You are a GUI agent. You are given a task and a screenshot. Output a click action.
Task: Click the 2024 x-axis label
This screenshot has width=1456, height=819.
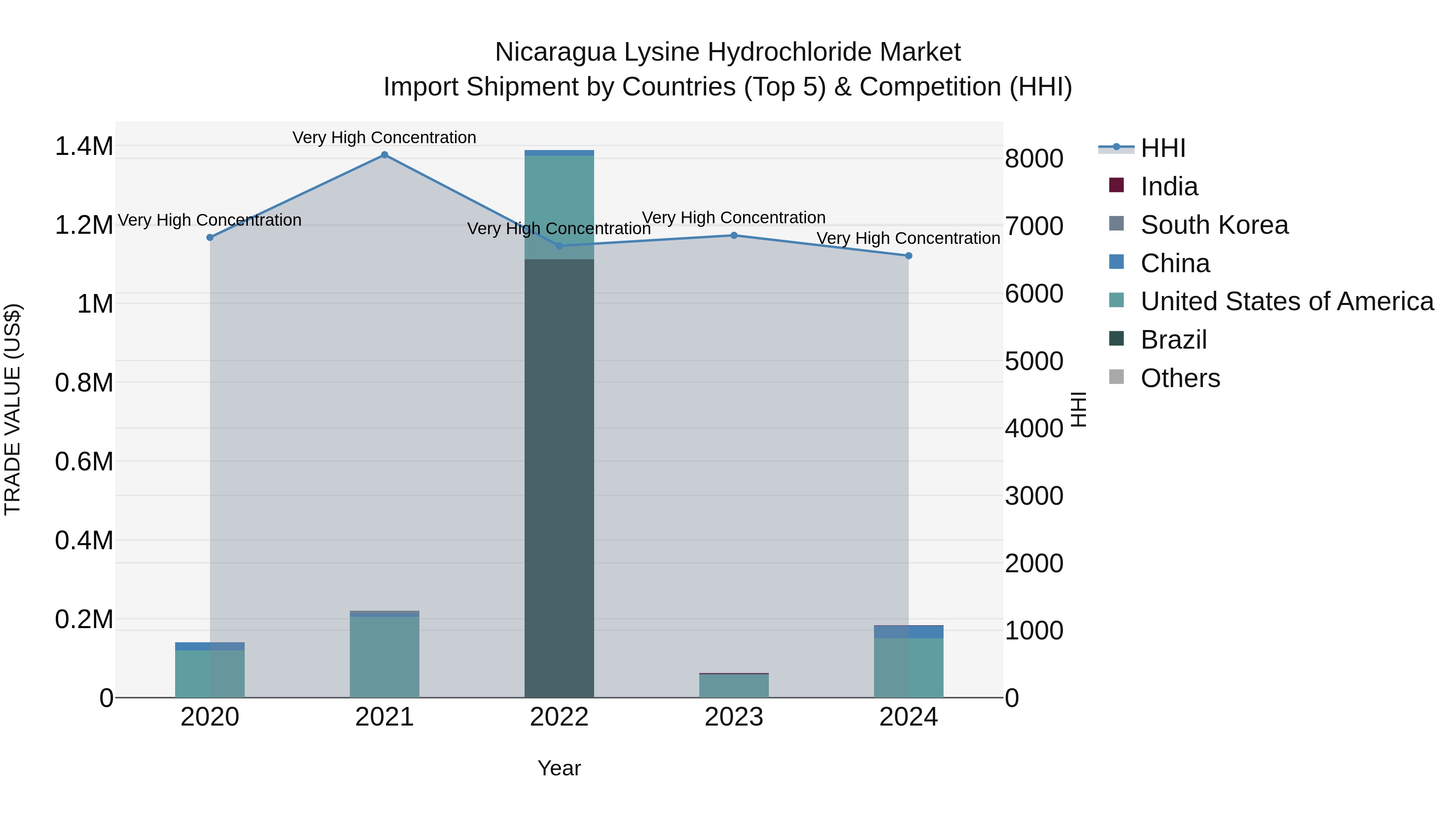click(909, 718)
